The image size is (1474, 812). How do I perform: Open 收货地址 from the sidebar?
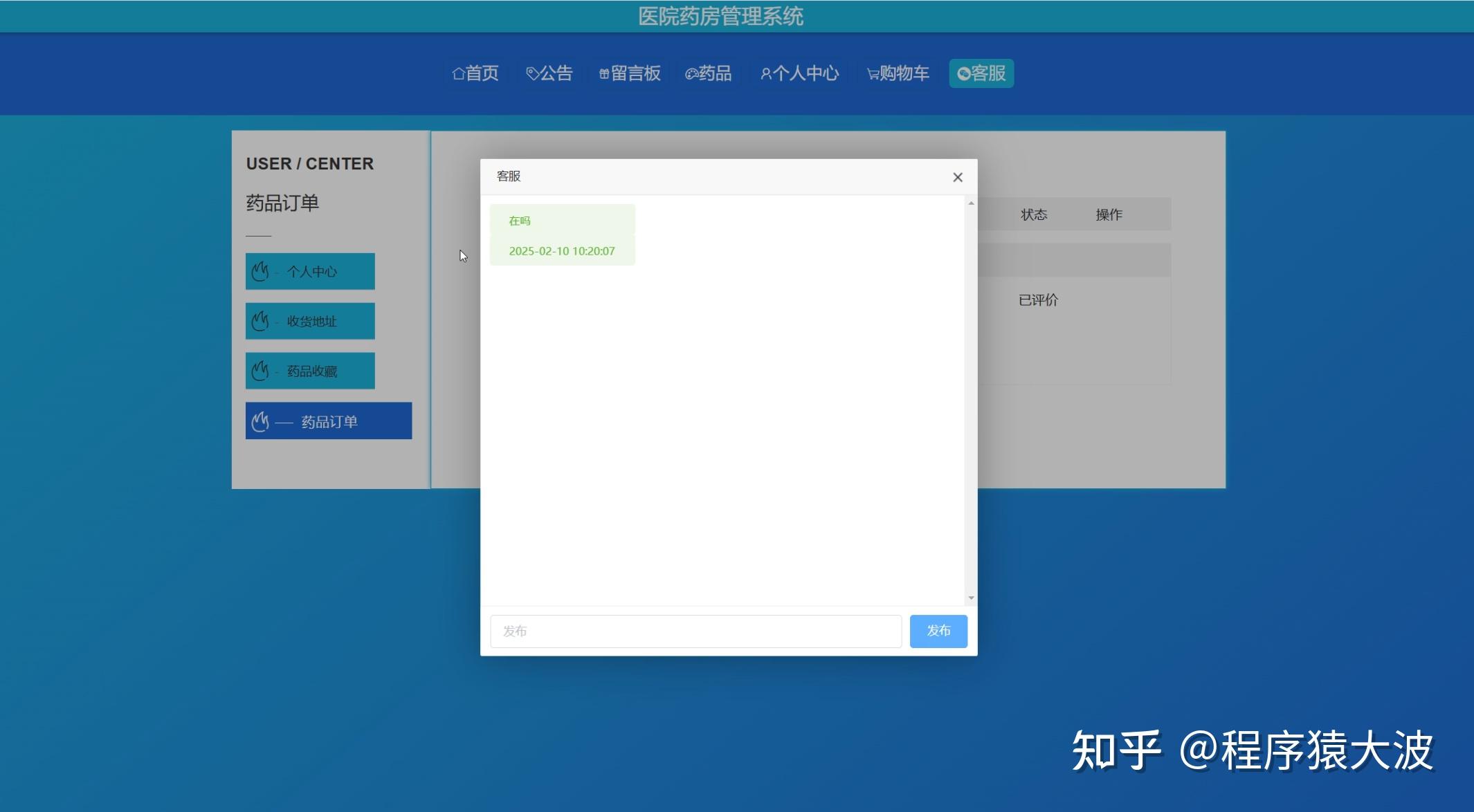pyautogui.click(x=311, y=320)
